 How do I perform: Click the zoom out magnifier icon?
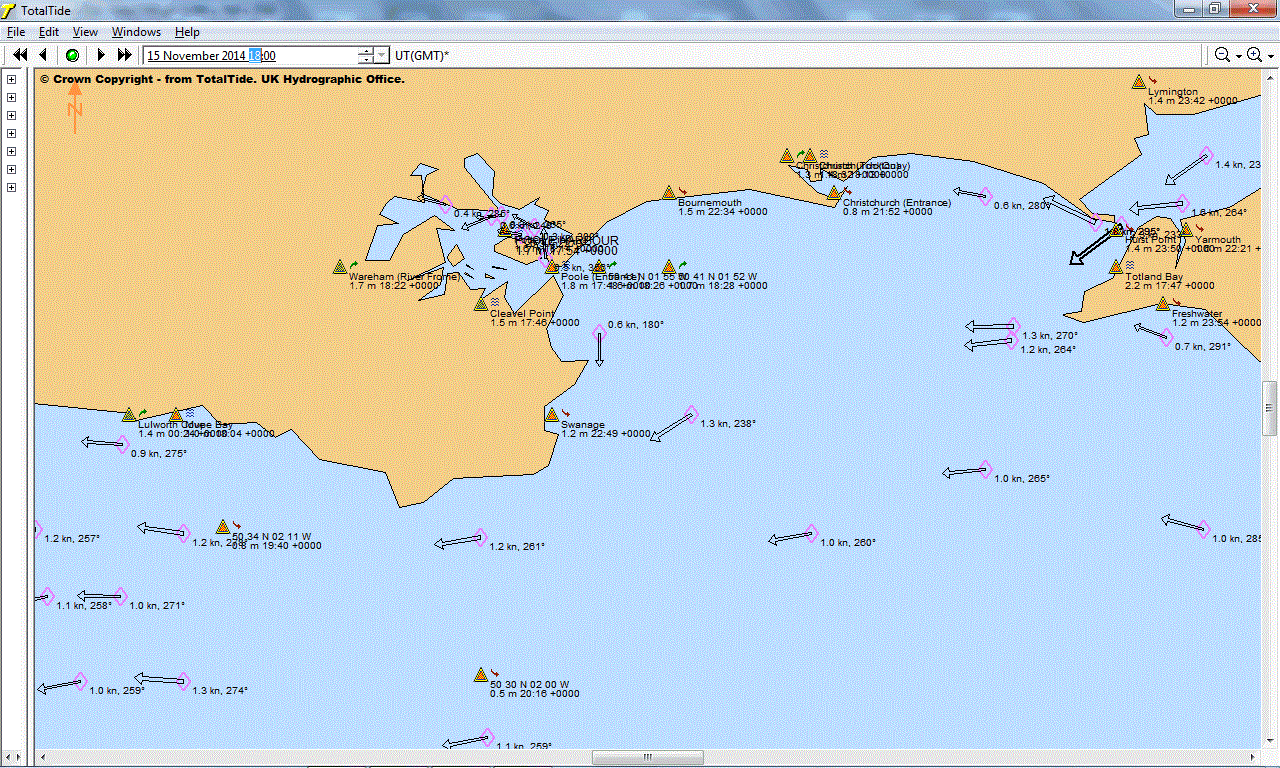point(1222,55)
